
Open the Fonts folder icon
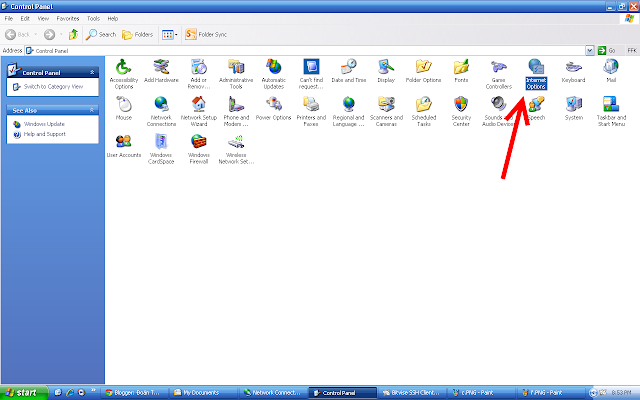click(461, 71)
